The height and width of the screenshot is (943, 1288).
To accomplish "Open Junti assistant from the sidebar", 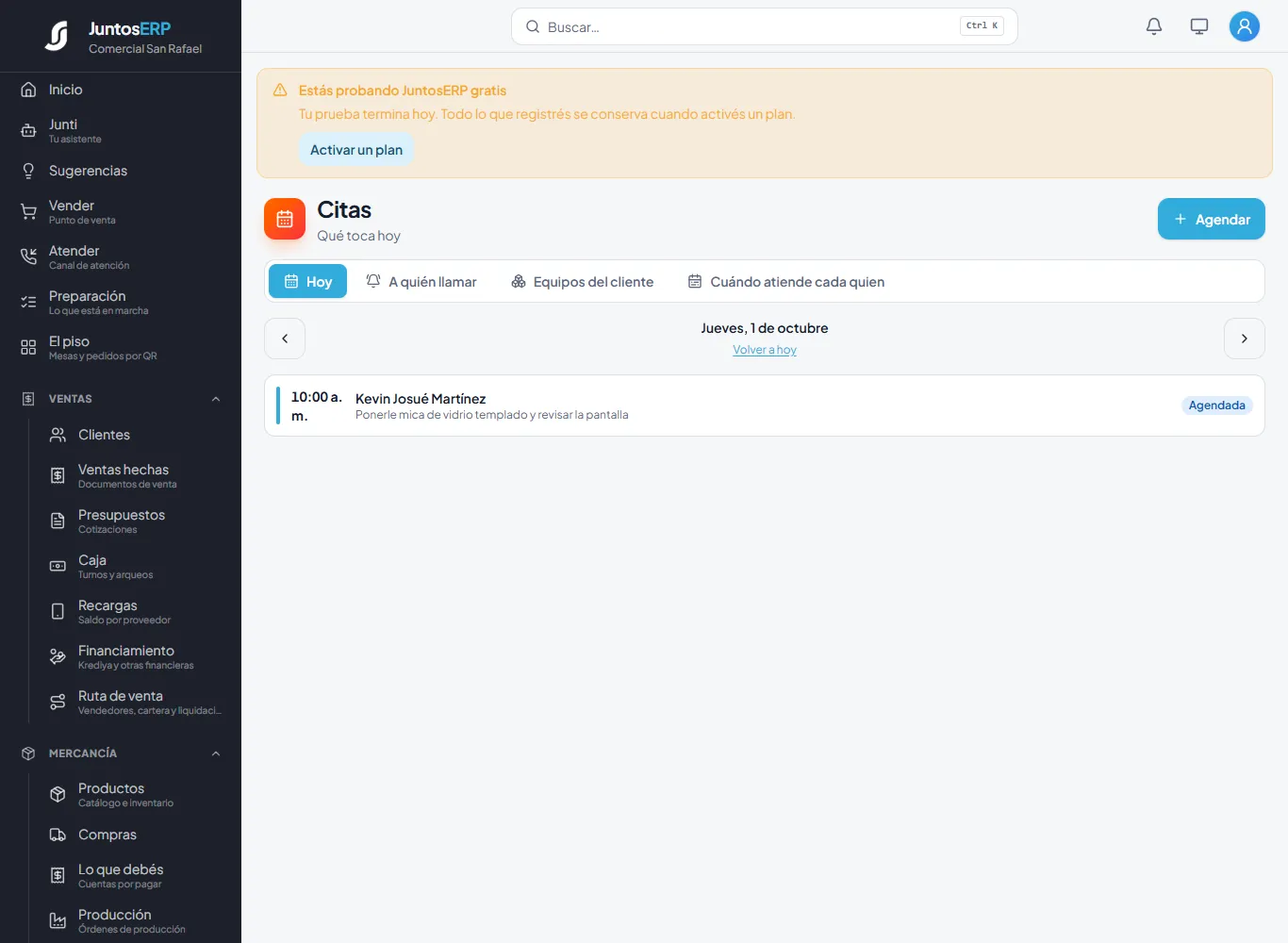I will pyautogui.click(x=121, y=130).
